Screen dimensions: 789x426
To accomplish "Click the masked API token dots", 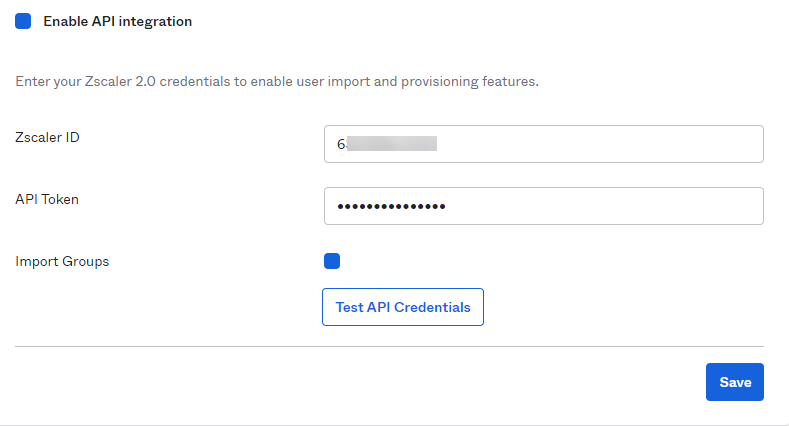I will click(x=391, y=206).
